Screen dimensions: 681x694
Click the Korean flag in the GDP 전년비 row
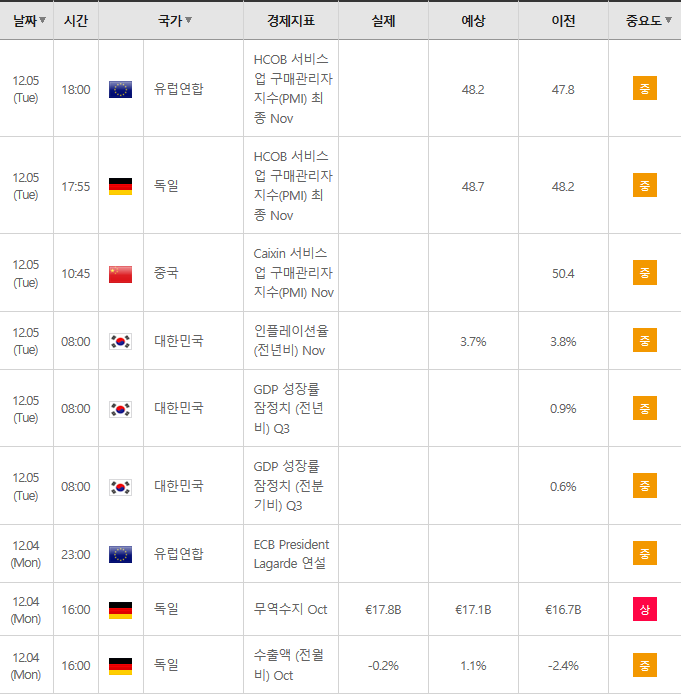(x=120, y=409)
